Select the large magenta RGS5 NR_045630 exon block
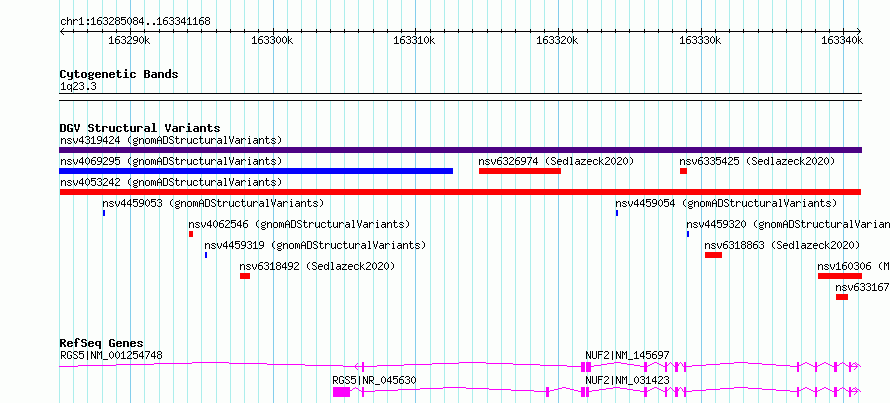Viewport: 890px width, 403px height. pyautogui.click(x=341, y=392)
